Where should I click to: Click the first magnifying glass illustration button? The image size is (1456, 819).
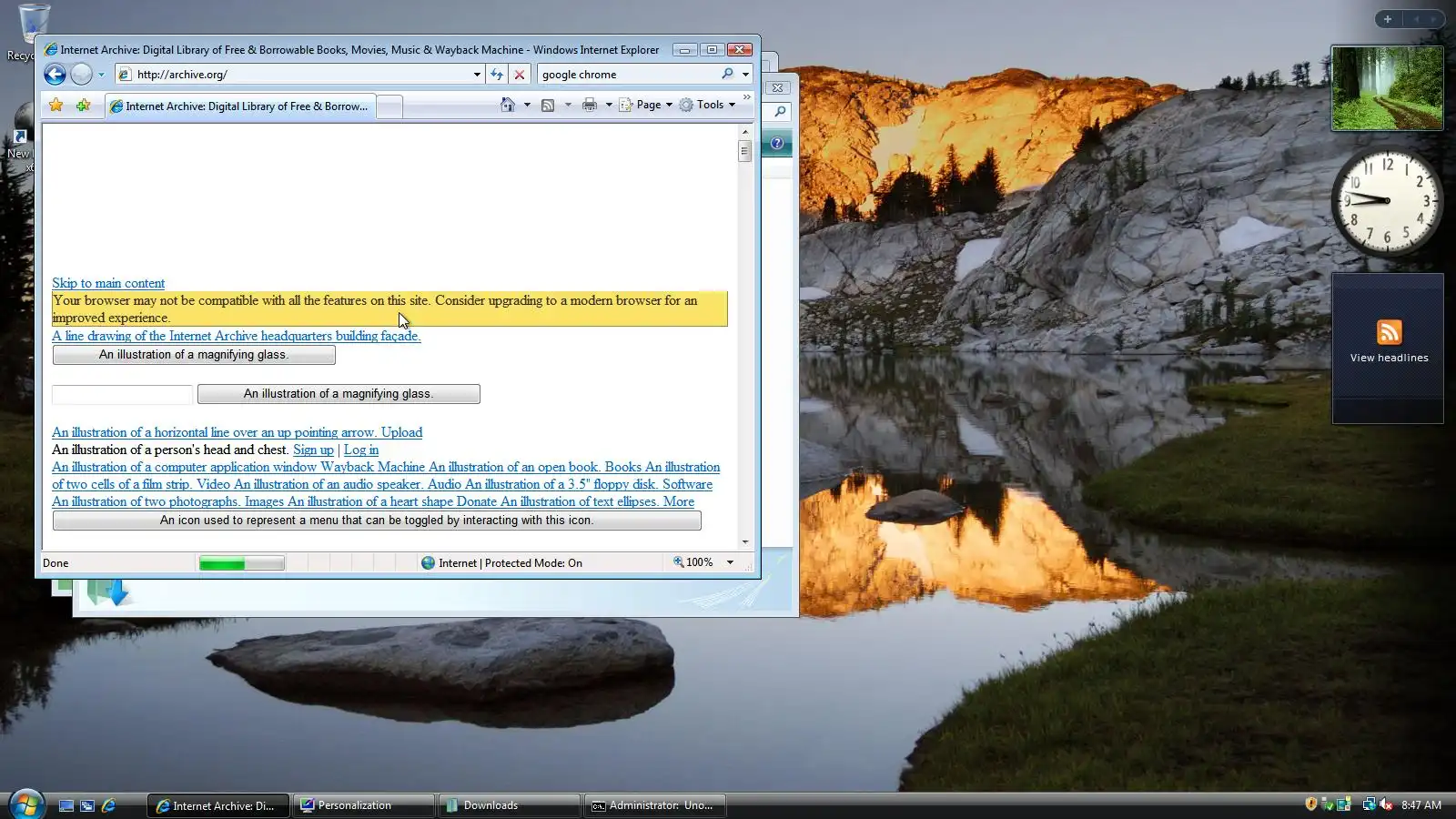194,355
